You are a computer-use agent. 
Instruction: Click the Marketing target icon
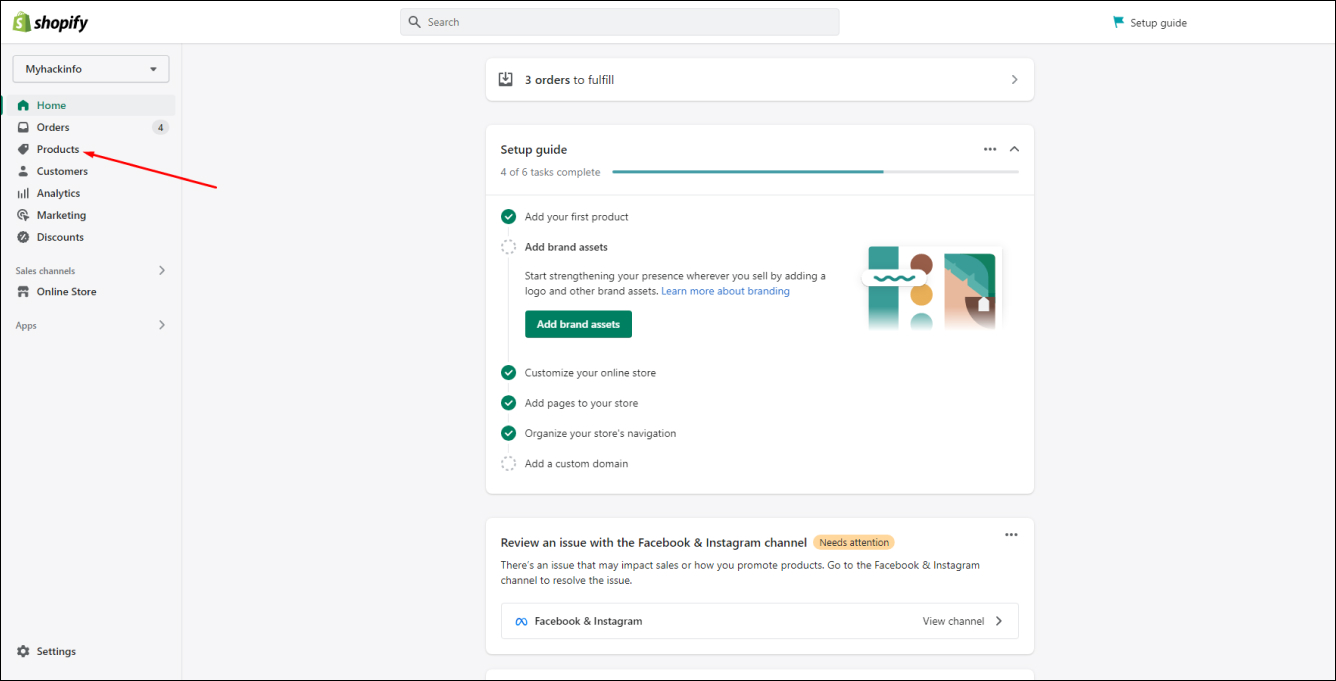(23, 215)
